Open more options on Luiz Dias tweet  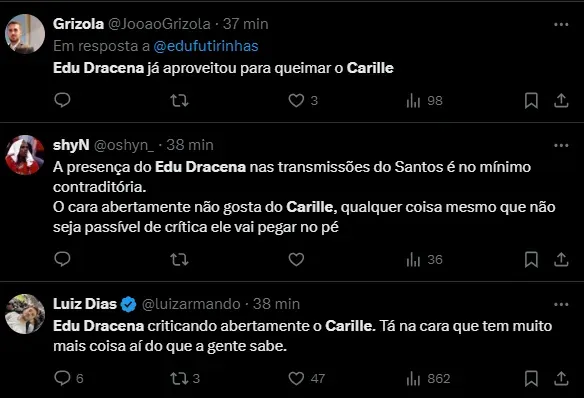pyautogui.click(x=561, y=305)
